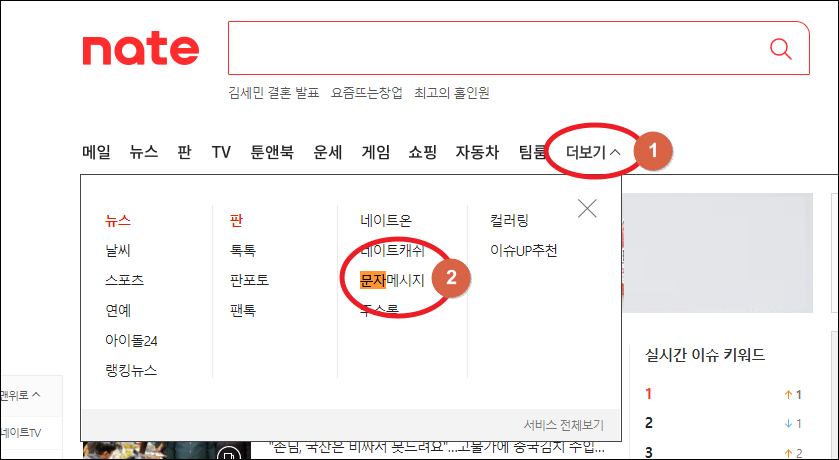Open the TV navigation item

(x=221, y=152)
